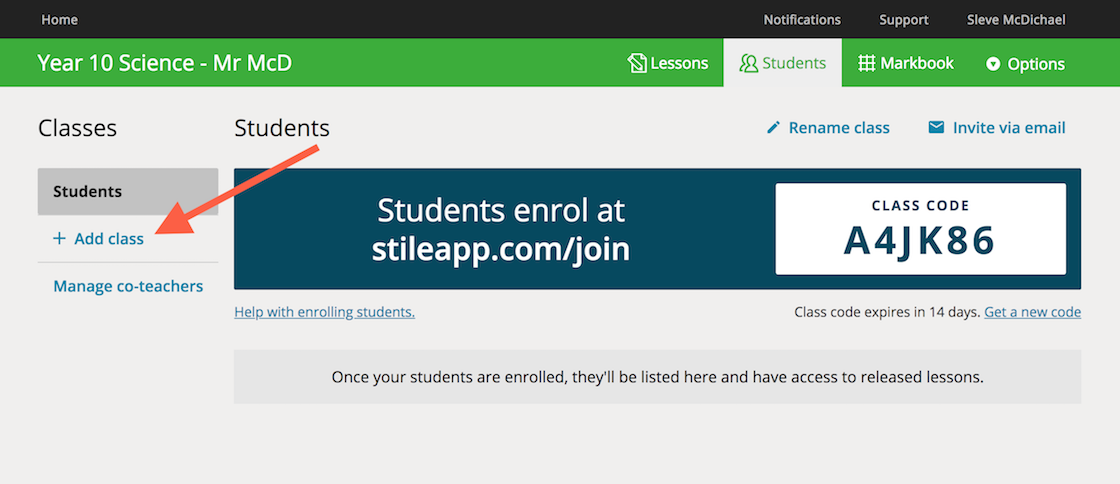The height and width of the screenshot is (484, 1120).
Task: Open the Lessons tab
Action: 668,64
